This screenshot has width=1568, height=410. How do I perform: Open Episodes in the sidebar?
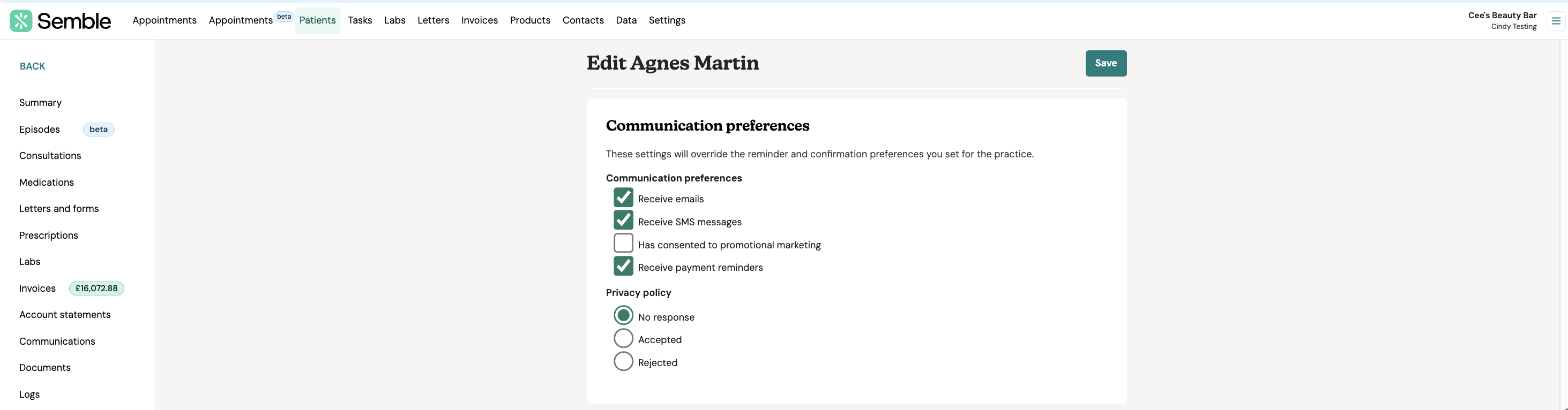[x=40, y=130]
